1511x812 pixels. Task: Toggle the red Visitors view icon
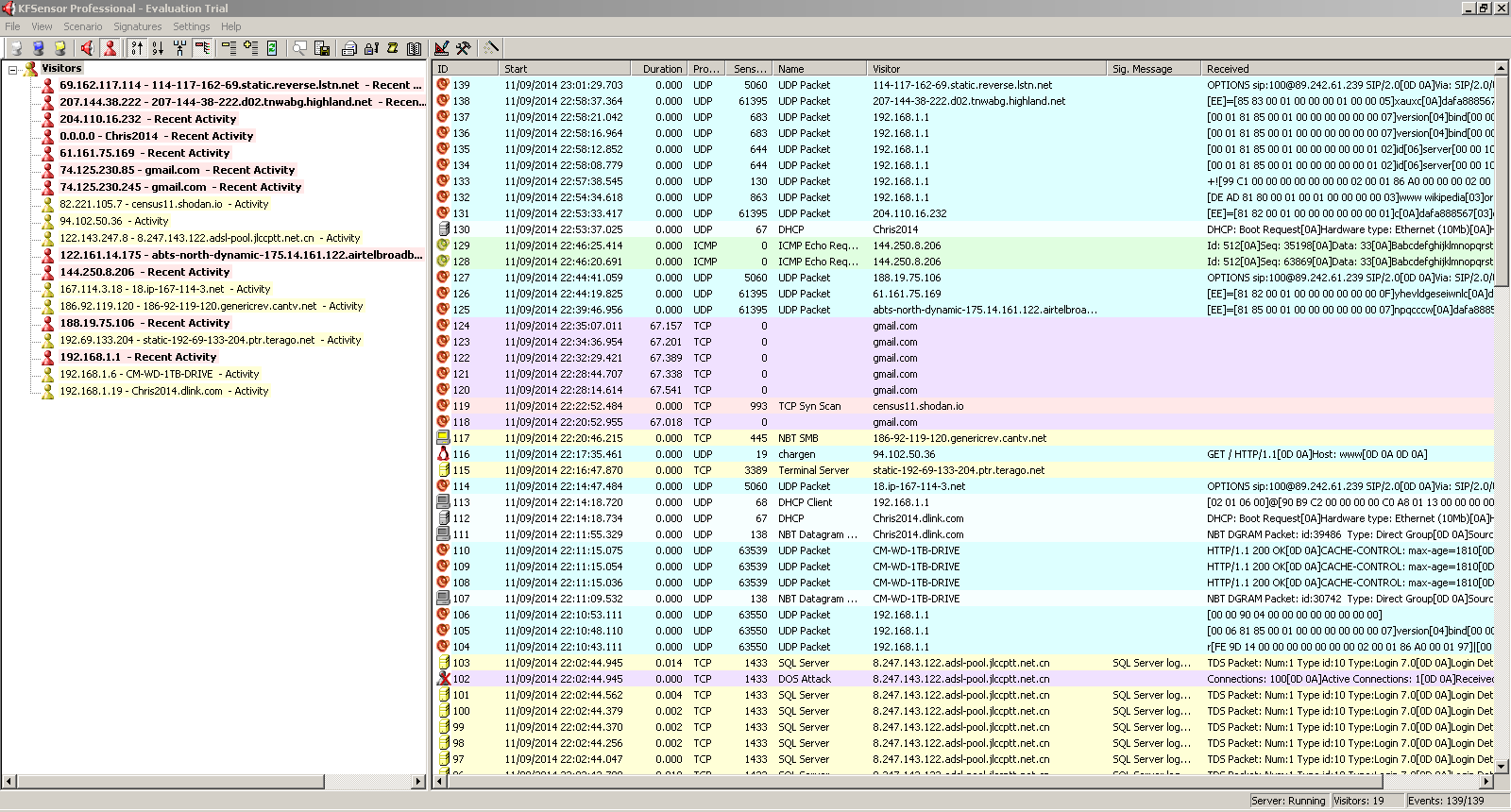[x=110, y=47]
